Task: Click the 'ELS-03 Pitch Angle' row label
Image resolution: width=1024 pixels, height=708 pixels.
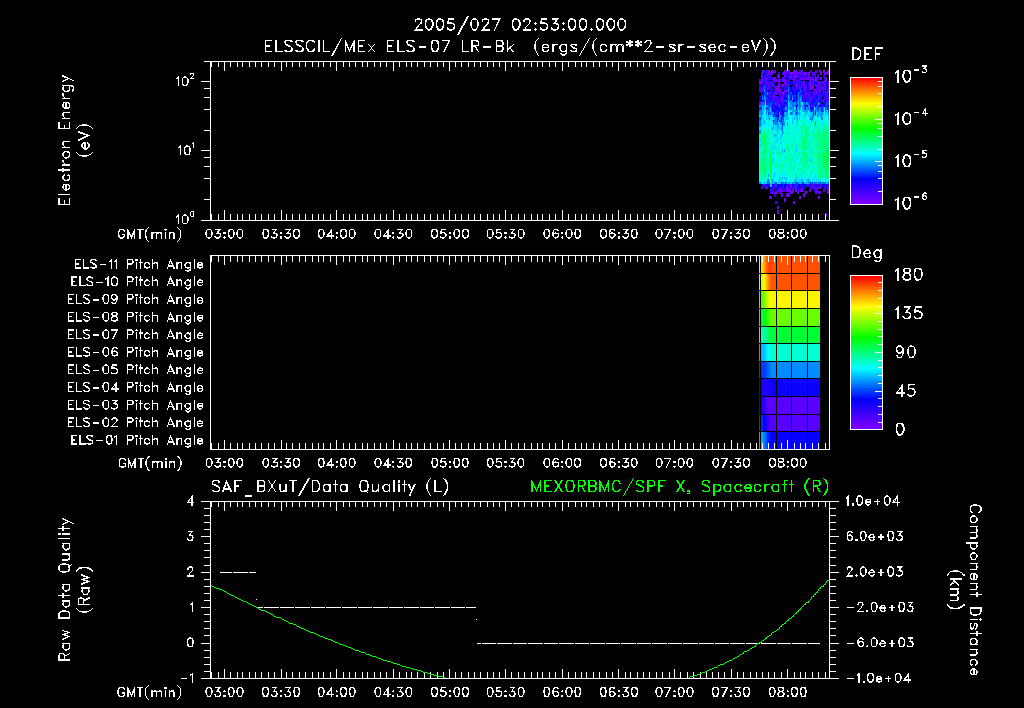Action: [135, 405]
